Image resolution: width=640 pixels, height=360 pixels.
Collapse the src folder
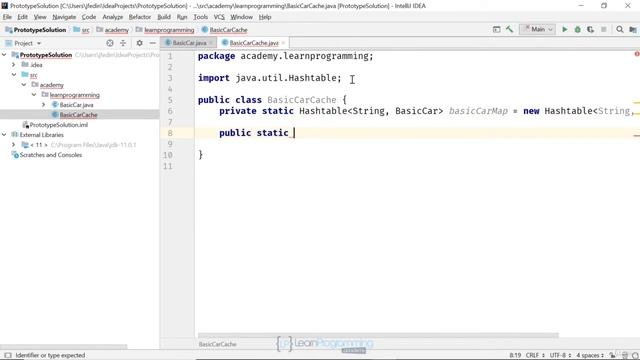coord(14,75)
